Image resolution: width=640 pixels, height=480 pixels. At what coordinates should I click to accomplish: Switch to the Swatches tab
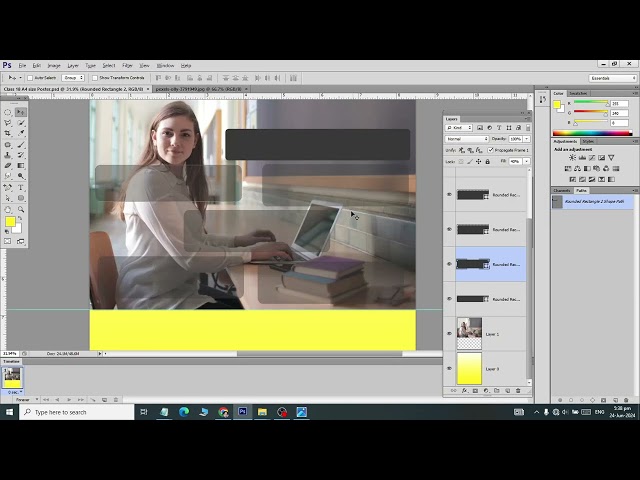[x=578, y=93]
